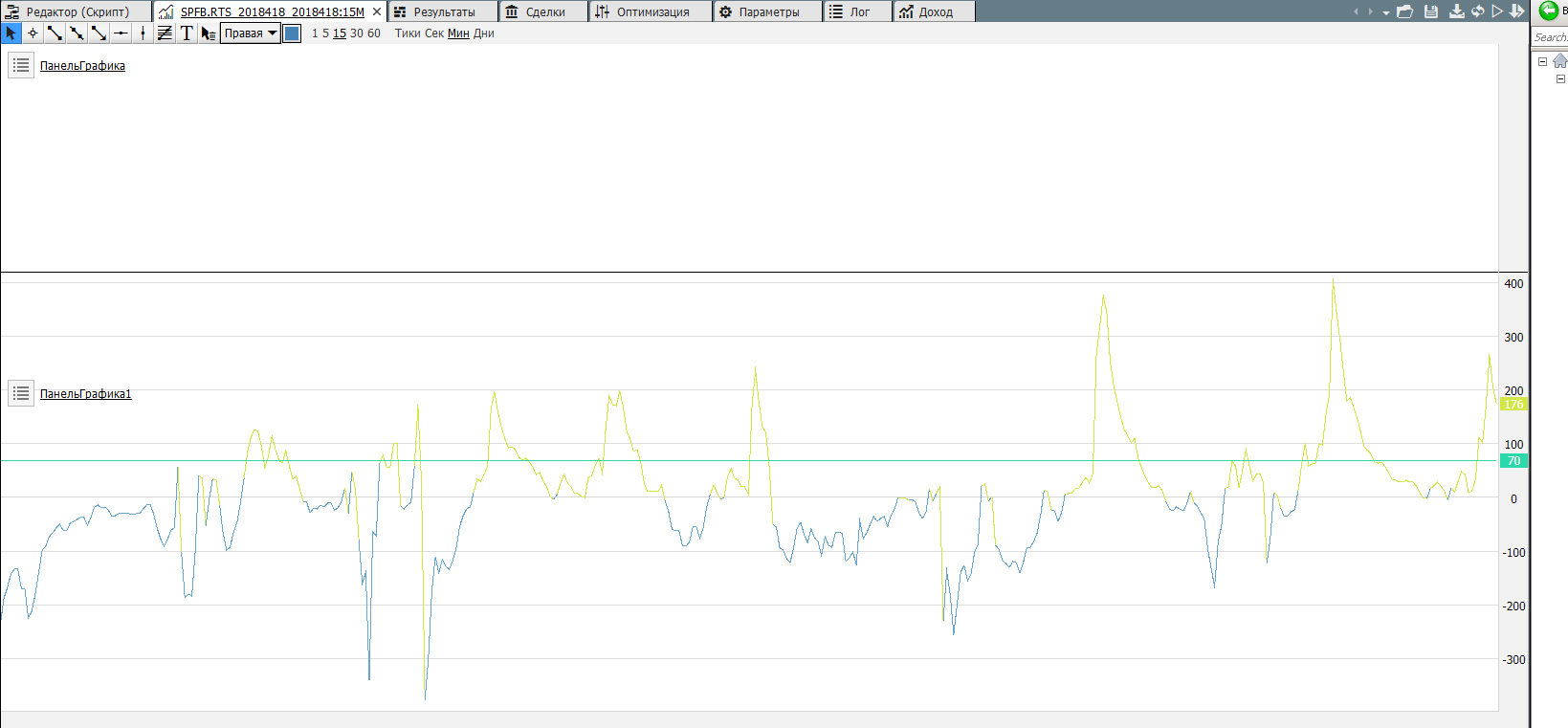Click the green 70 level marker
Viewport: 1568px width, 728px height.
pyautogui.click(x=1513, y=461)
